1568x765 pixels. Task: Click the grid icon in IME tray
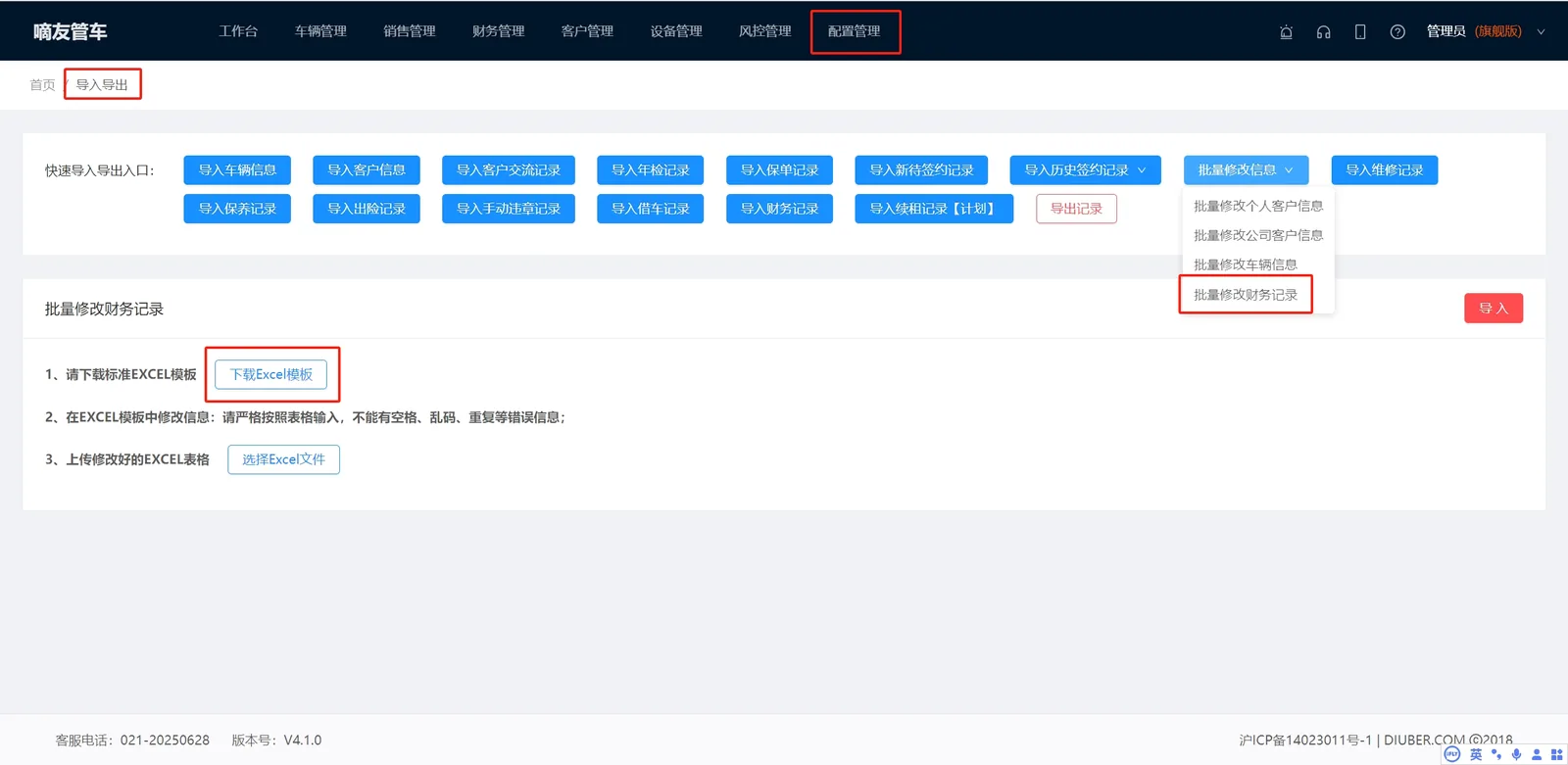point(1556,754)
